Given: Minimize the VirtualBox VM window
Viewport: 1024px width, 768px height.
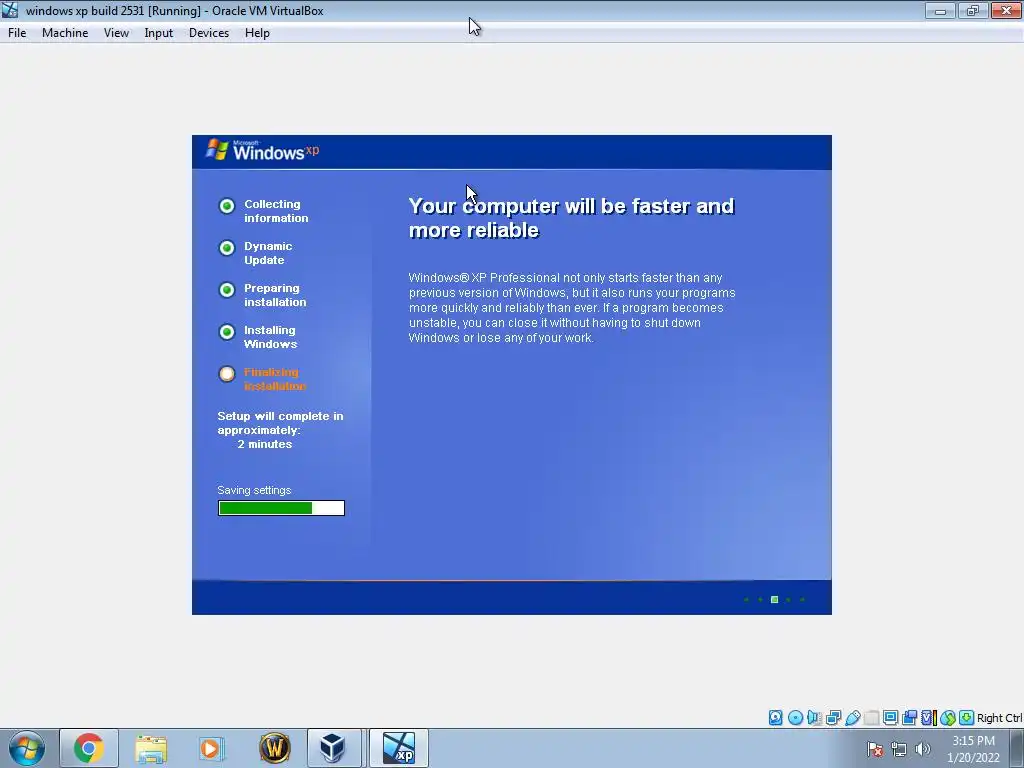Looking at the screenshot, I should [x=940, y=10].
